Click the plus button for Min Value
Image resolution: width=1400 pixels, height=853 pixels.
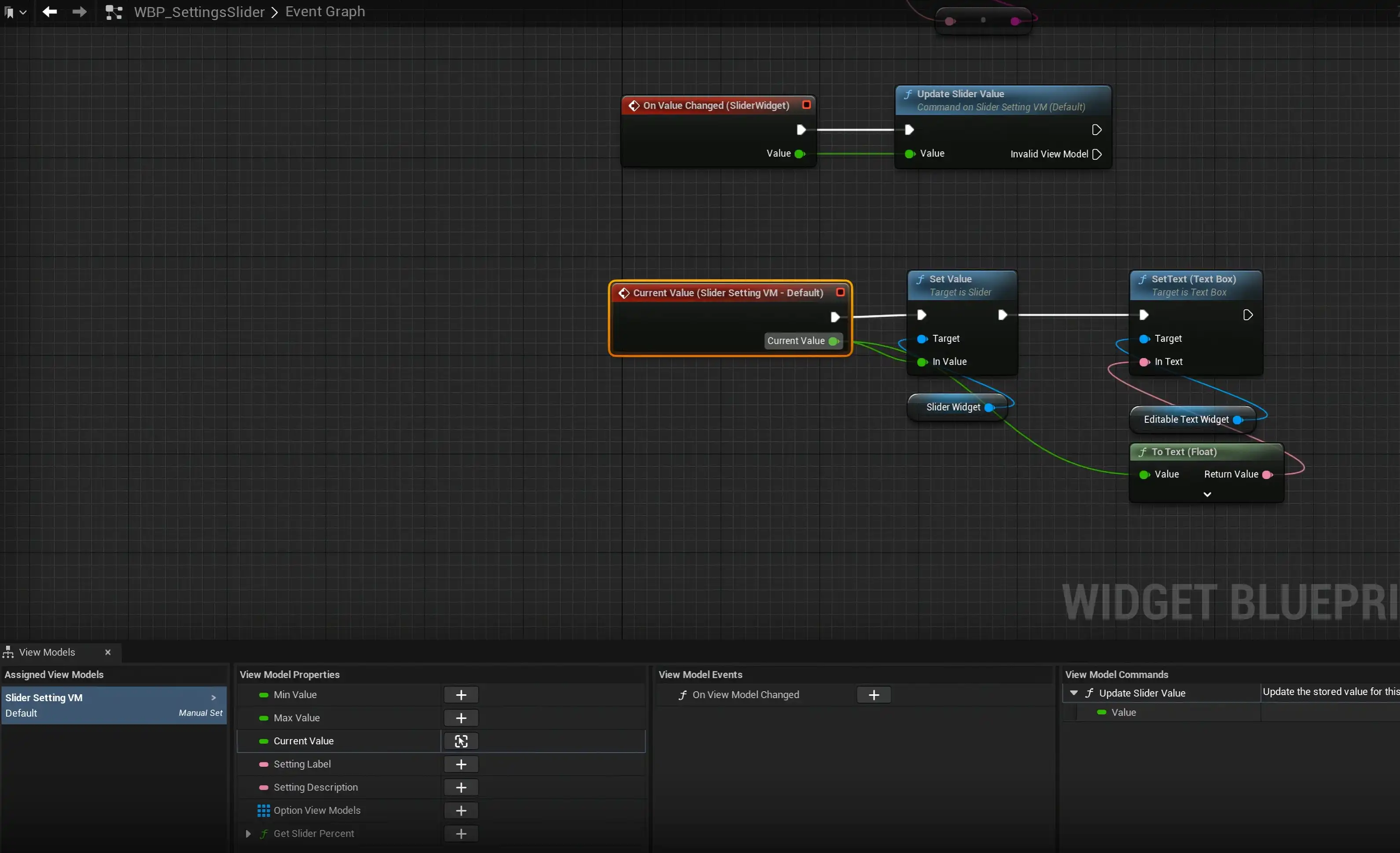pyautogui.click(x=461, y=695)
